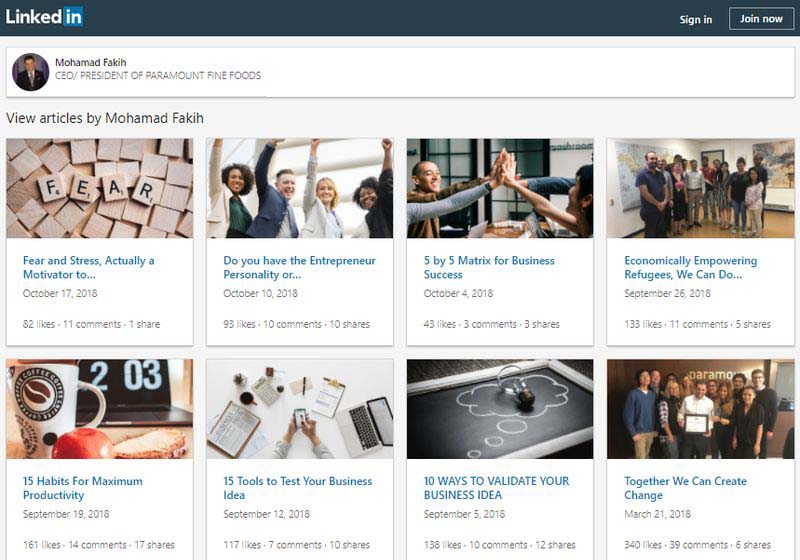
Task: Click the coffee cup and apple thumbnail
Action: pyautogui.click(x=99, y=409)
